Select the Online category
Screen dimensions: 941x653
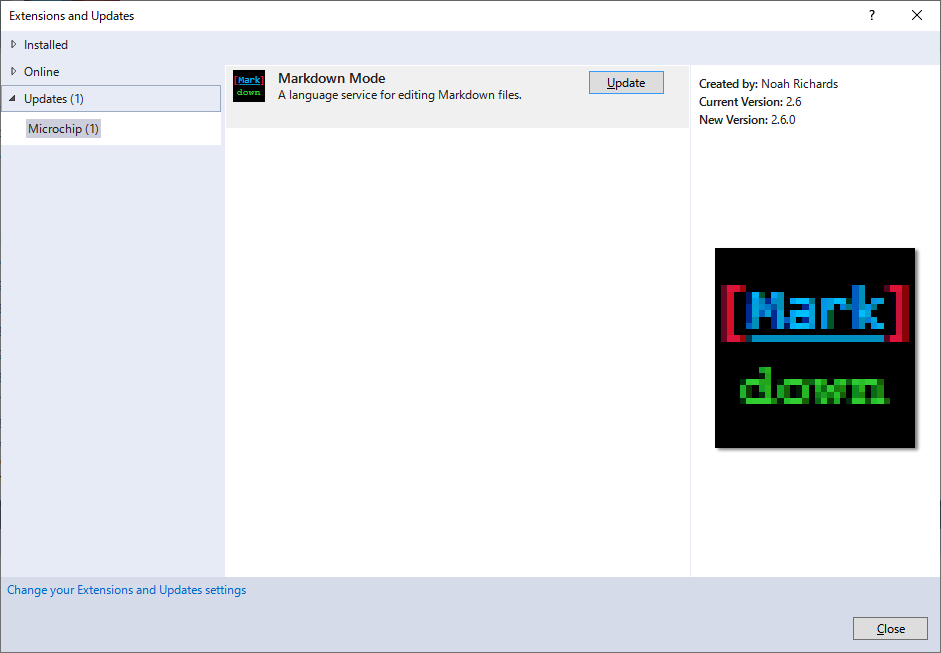[41, 71]
